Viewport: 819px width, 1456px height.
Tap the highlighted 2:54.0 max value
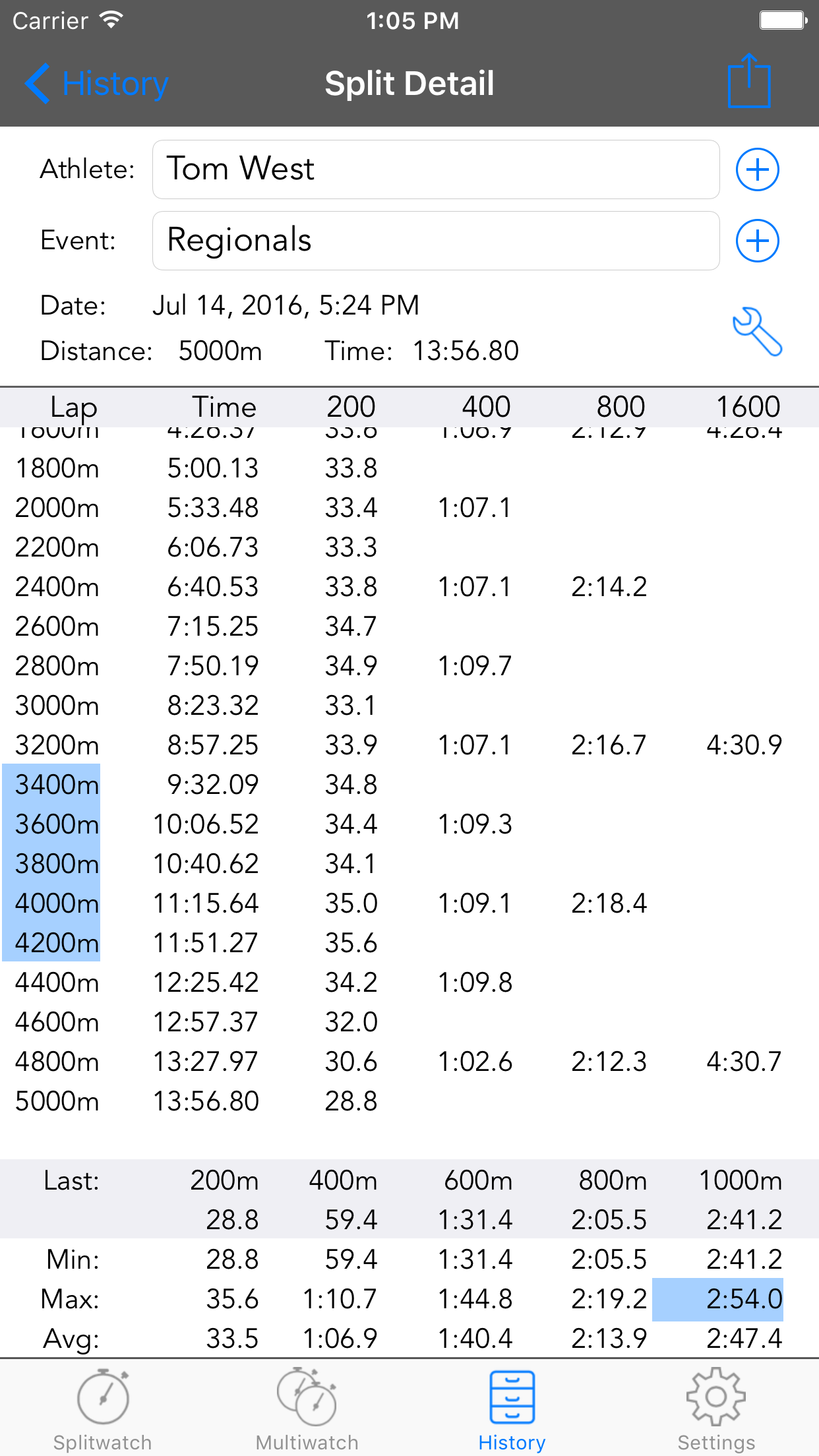coord(717,1299)
